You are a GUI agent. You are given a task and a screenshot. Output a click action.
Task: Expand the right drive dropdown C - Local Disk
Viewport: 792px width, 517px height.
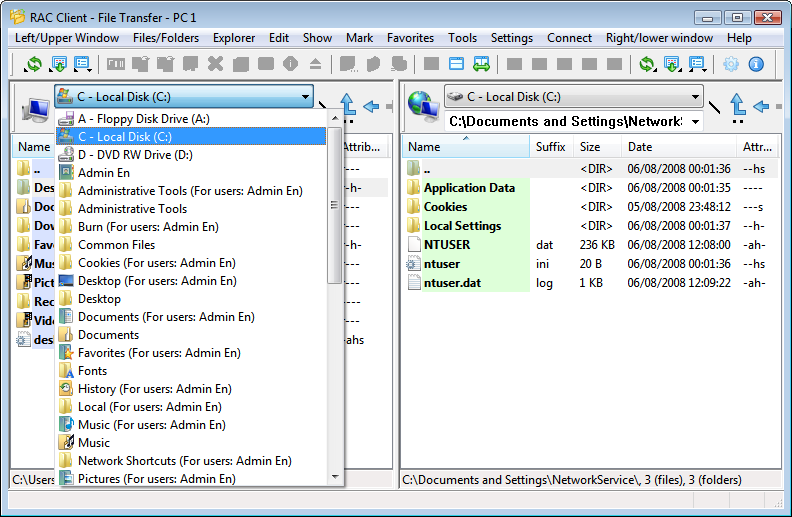coord(696,96)
